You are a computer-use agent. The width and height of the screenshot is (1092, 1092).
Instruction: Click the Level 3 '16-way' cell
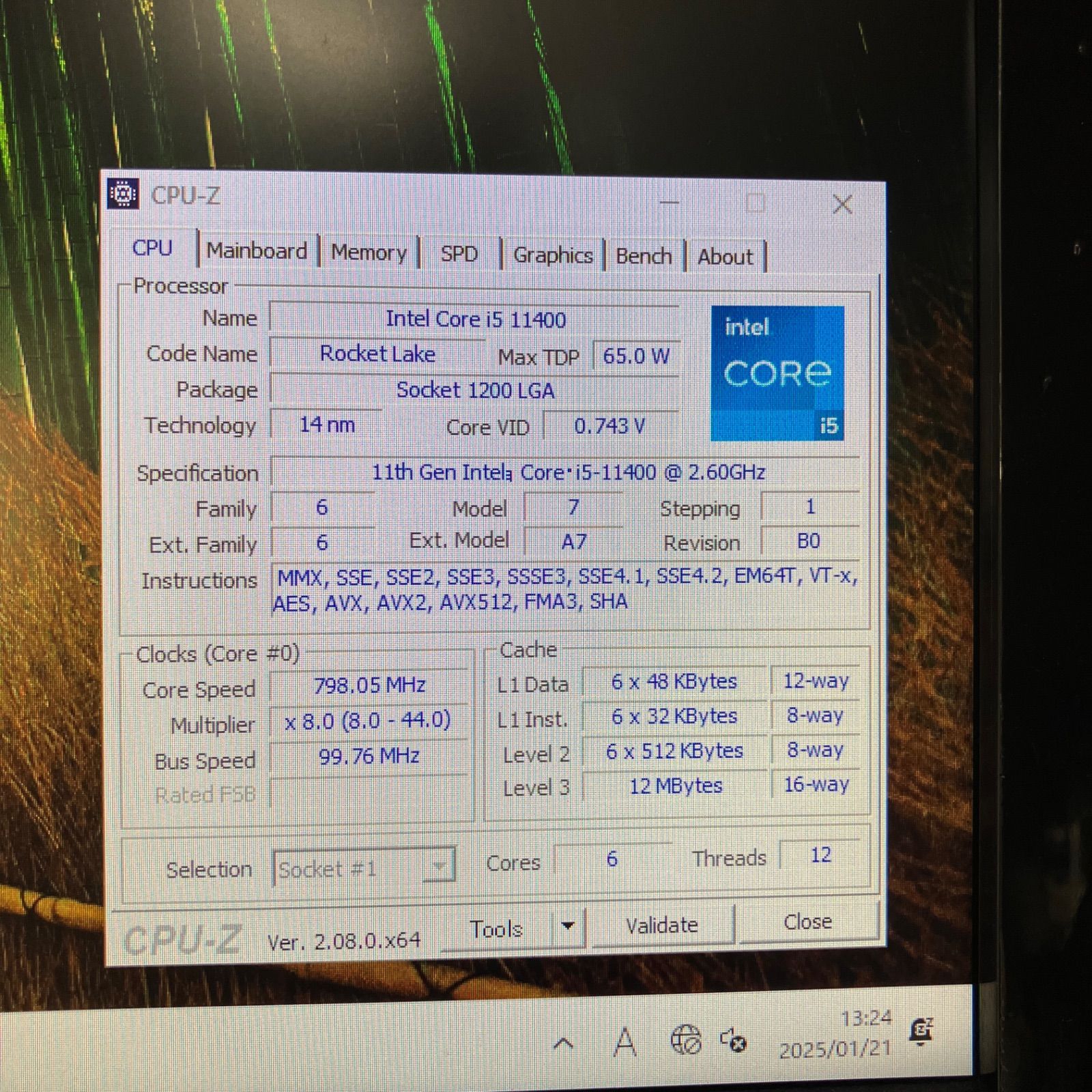point(816,785)
